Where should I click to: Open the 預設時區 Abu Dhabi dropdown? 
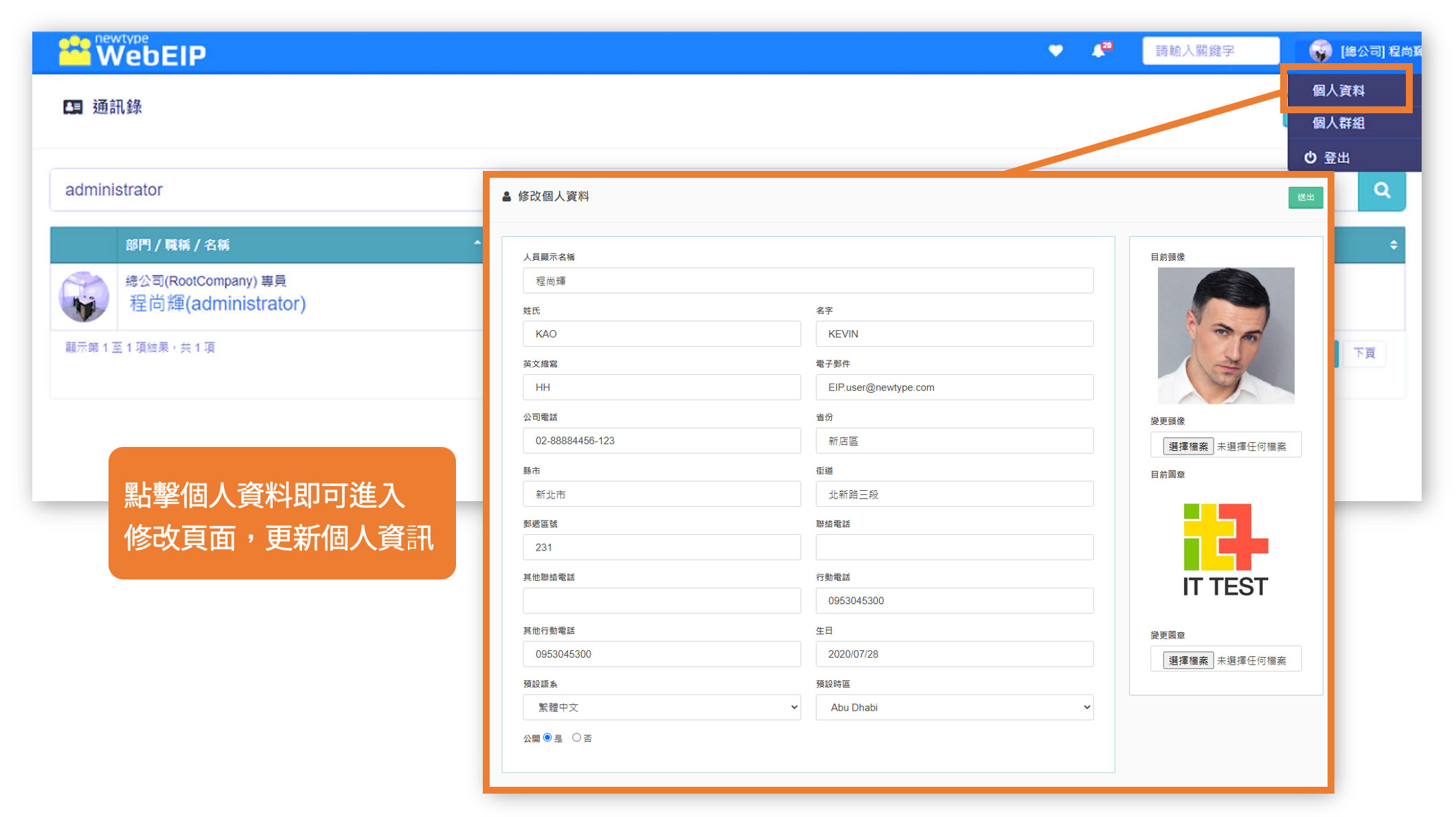click(955, 707)
